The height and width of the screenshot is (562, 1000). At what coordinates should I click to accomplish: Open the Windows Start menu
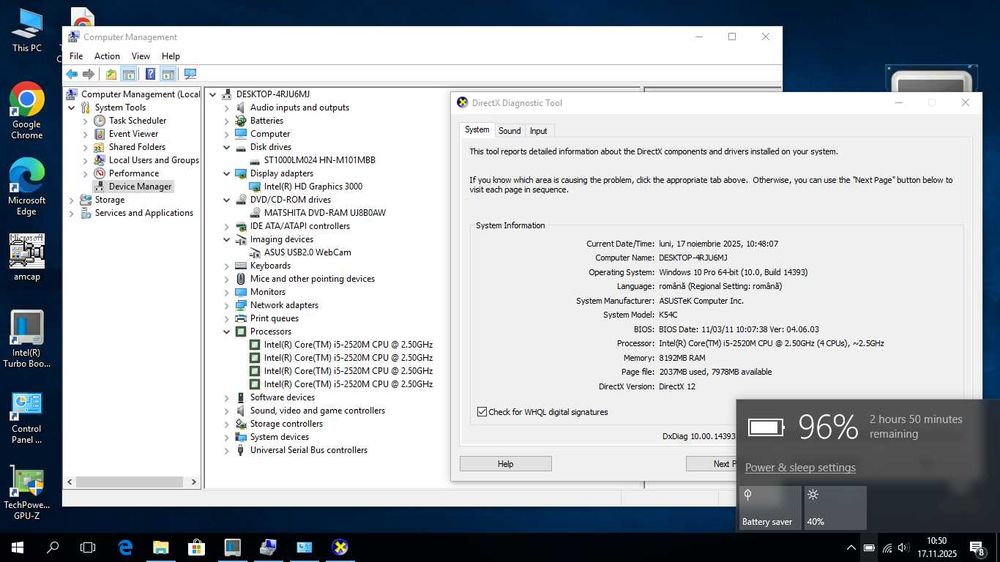[x=17, y=547]
